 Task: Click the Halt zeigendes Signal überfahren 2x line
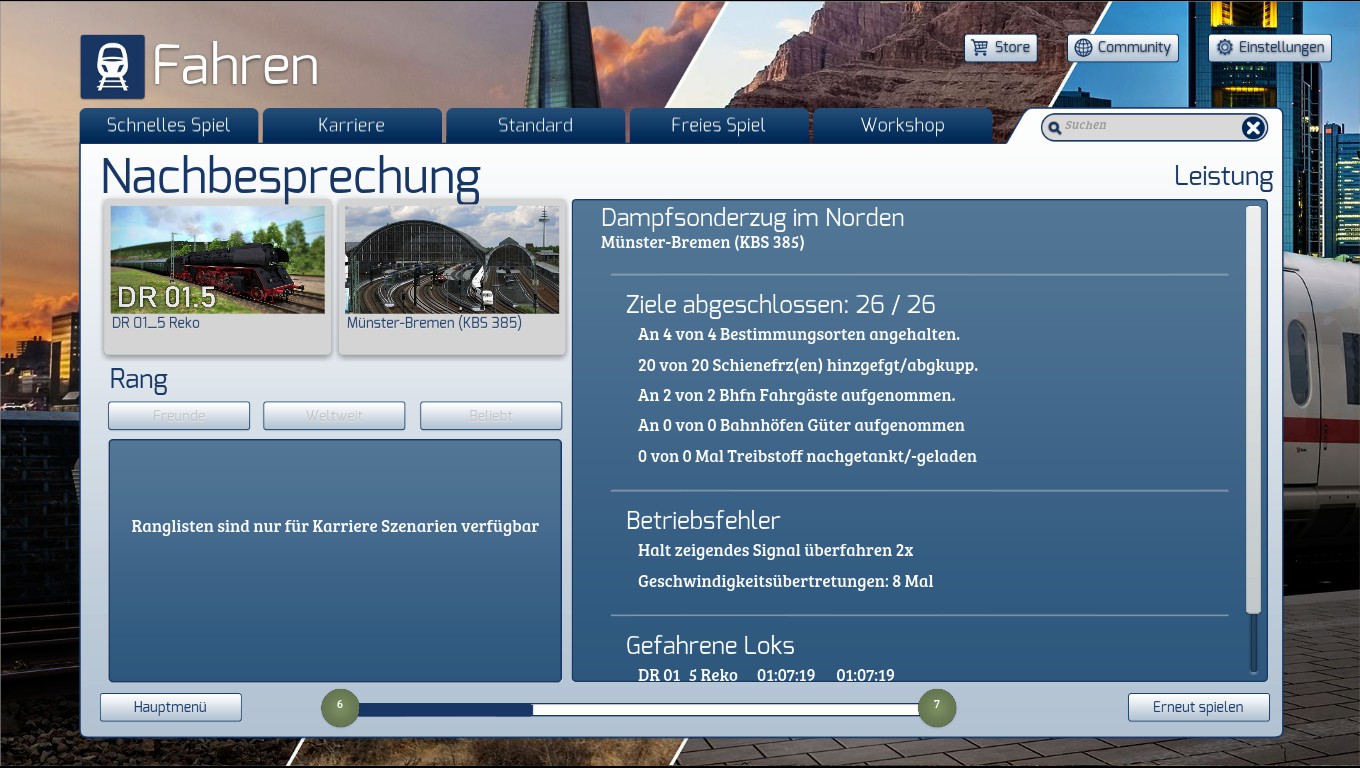click(776, 550)
